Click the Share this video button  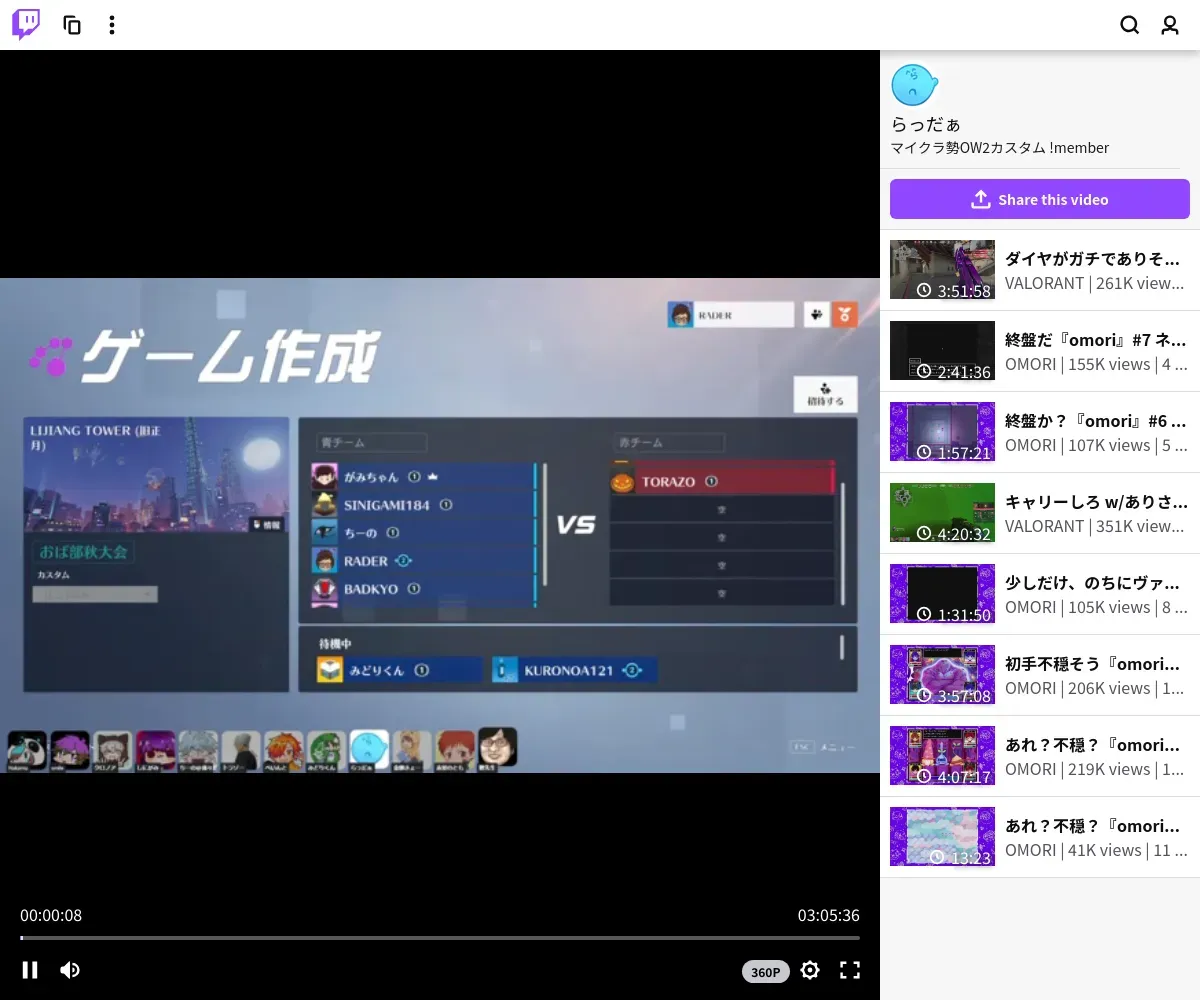(1040, 199)
